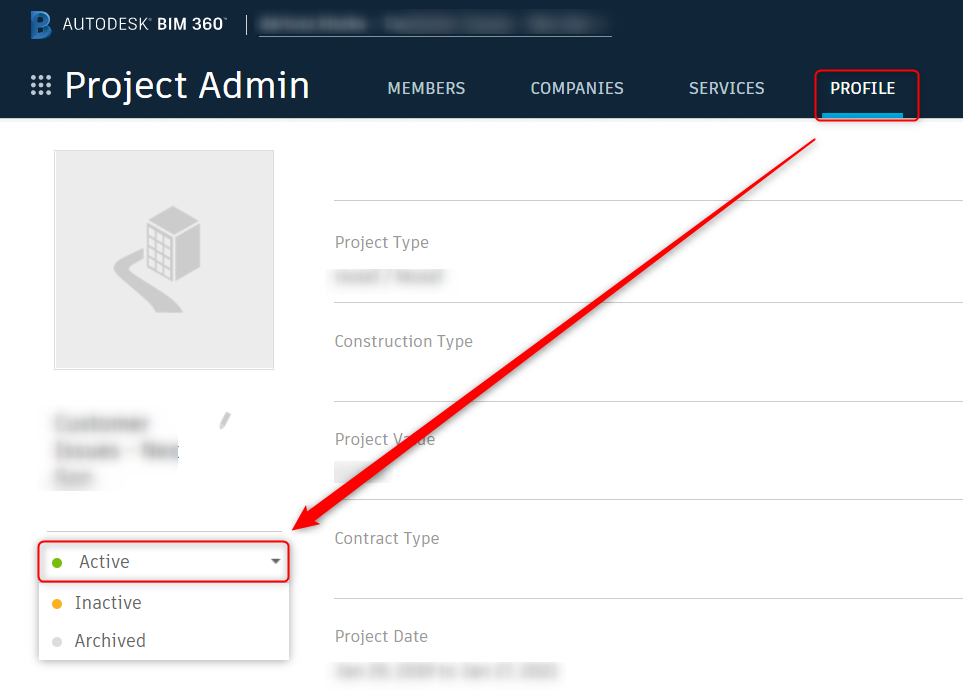This screenshot has width=963, height=695.
Task: Navigate to the SERVICES tab
Action: [726, 88]
